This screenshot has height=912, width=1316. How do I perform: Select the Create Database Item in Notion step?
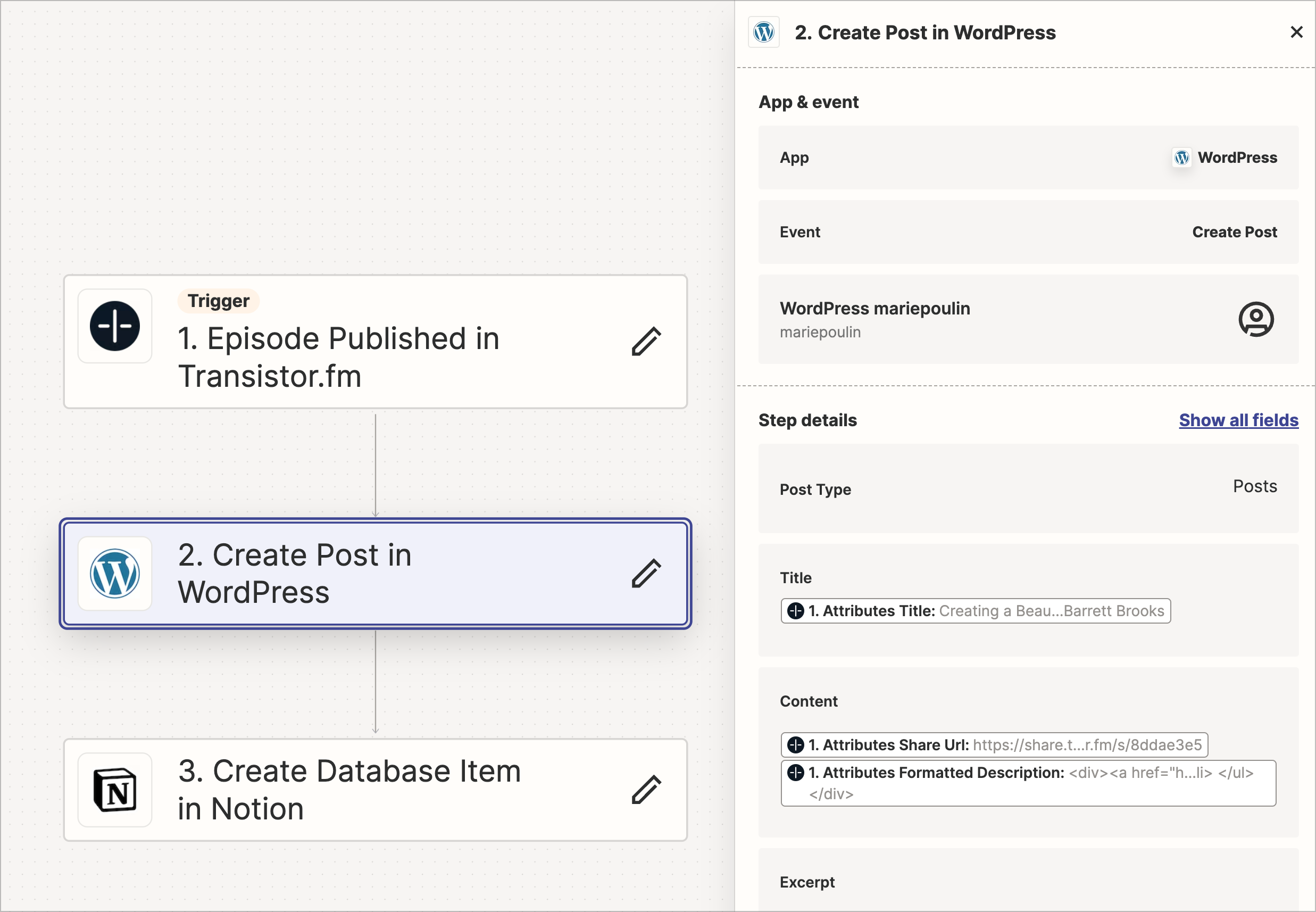point(375,790)
